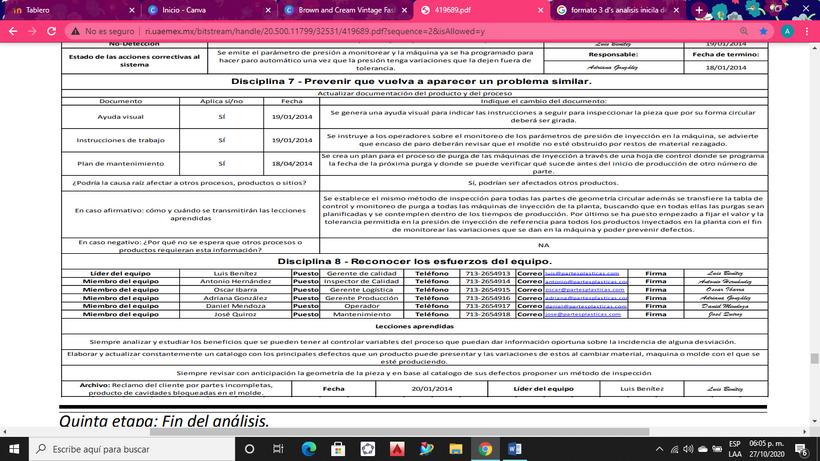The image size is (820, 461).
Task: Open the red Adobe app on the taskbar
Action: (397, 449)
